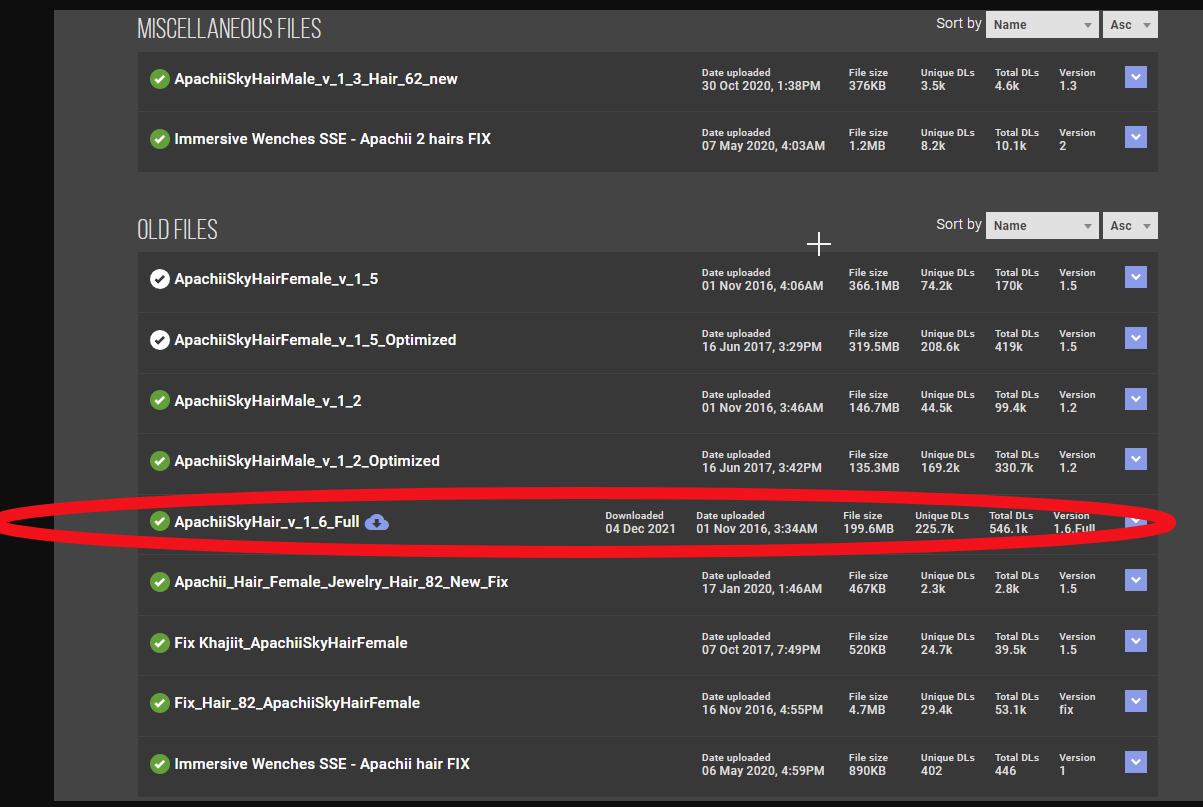Click the 208.6k unique downloads value
This screenshot has height=807, width=1203.
pos(940,347)
